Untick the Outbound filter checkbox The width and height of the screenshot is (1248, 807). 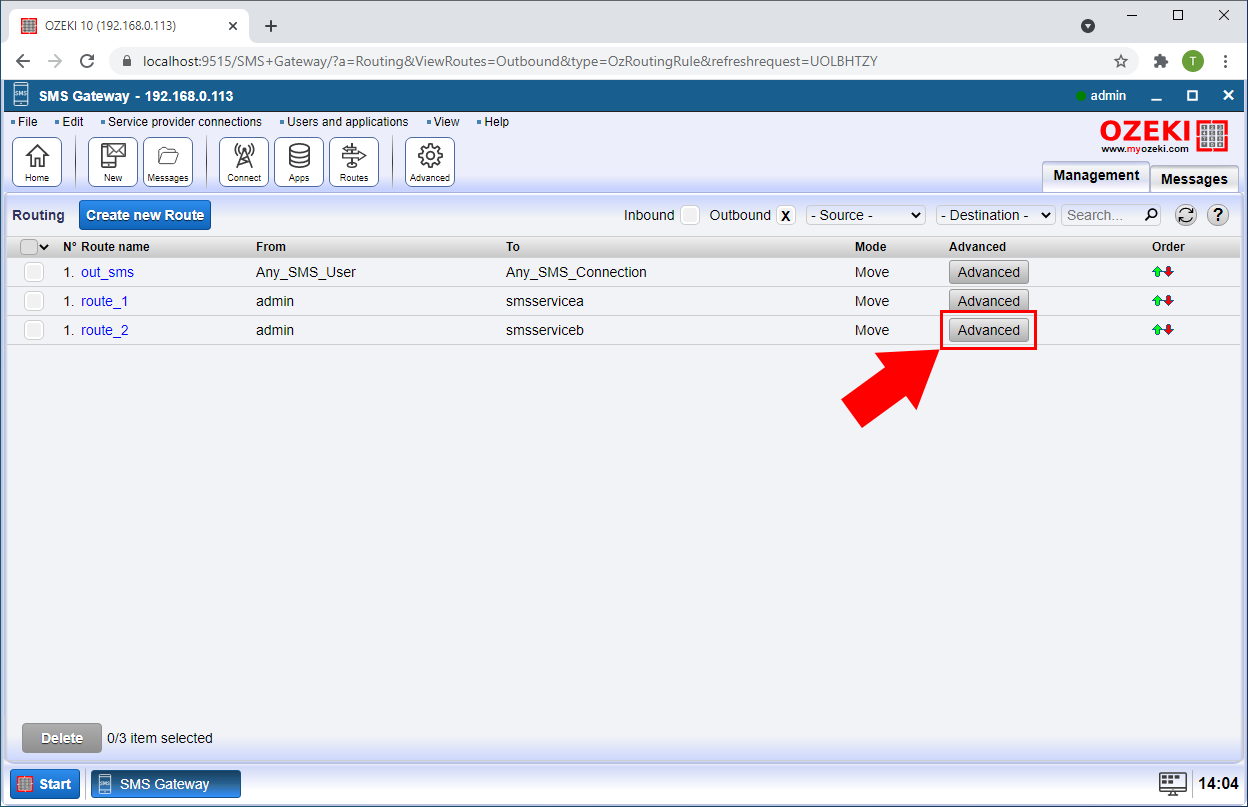[x=786, y=215]
